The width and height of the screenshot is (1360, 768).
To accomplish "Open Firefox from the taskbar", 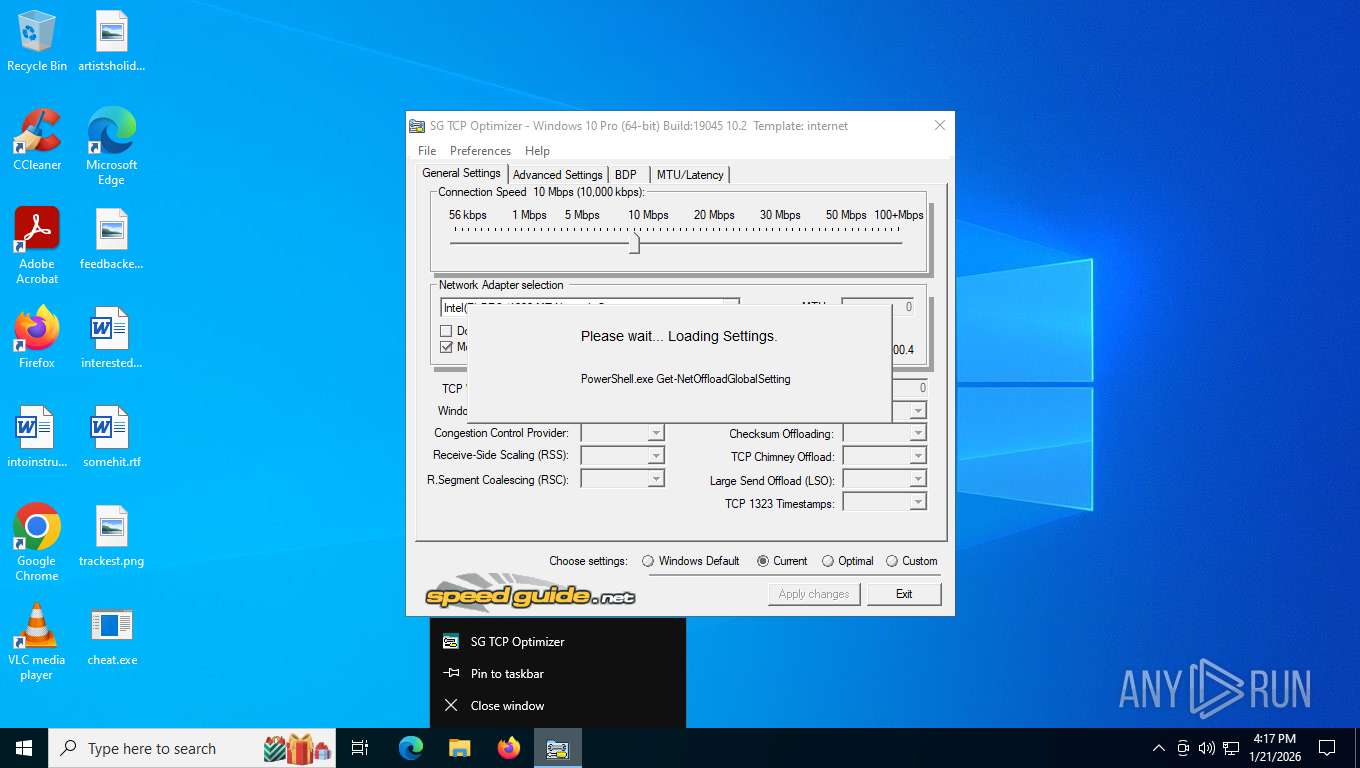I will tap(509, 748).
